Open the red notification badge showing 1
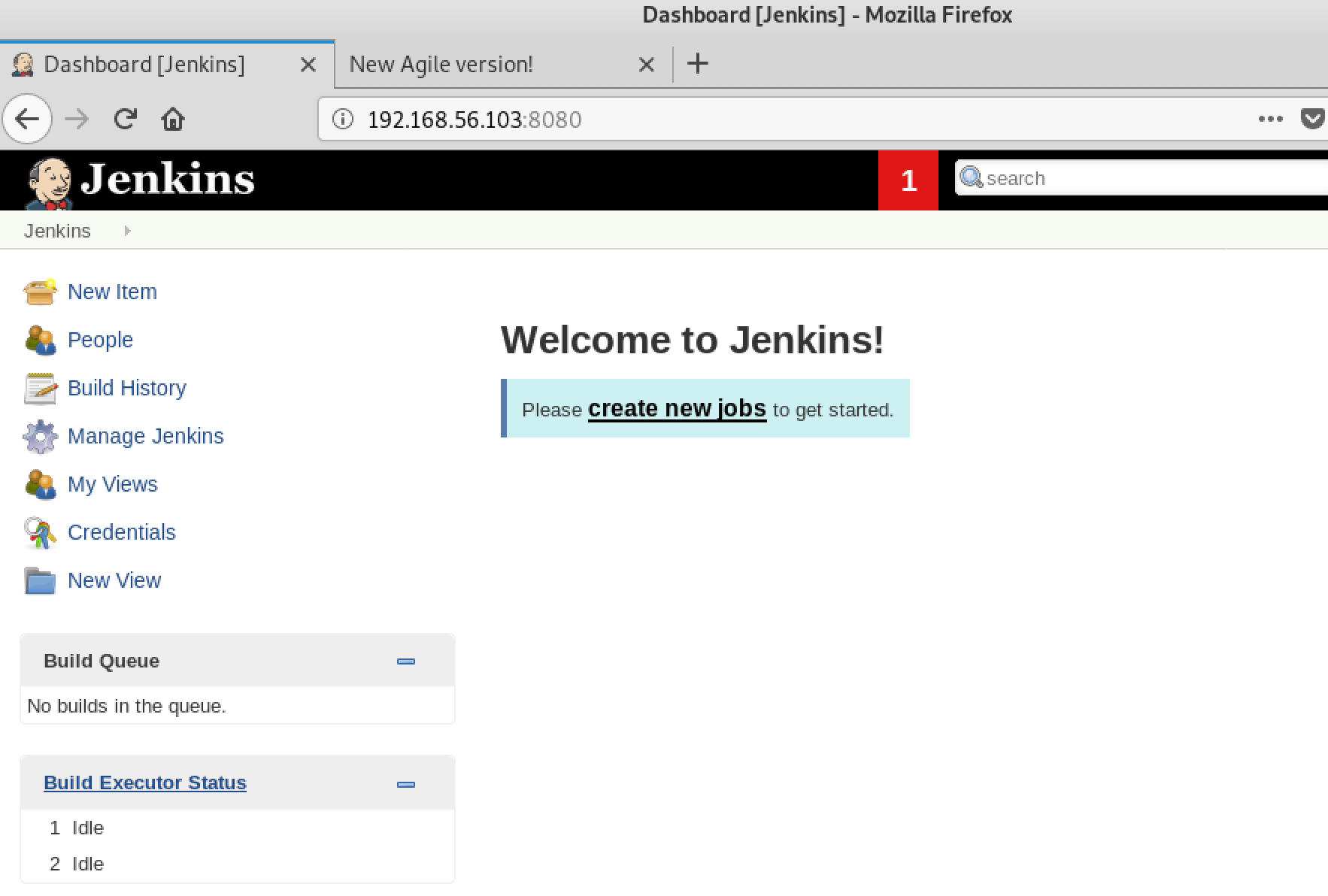The image size is (1328, 896). tap(908, 180)
